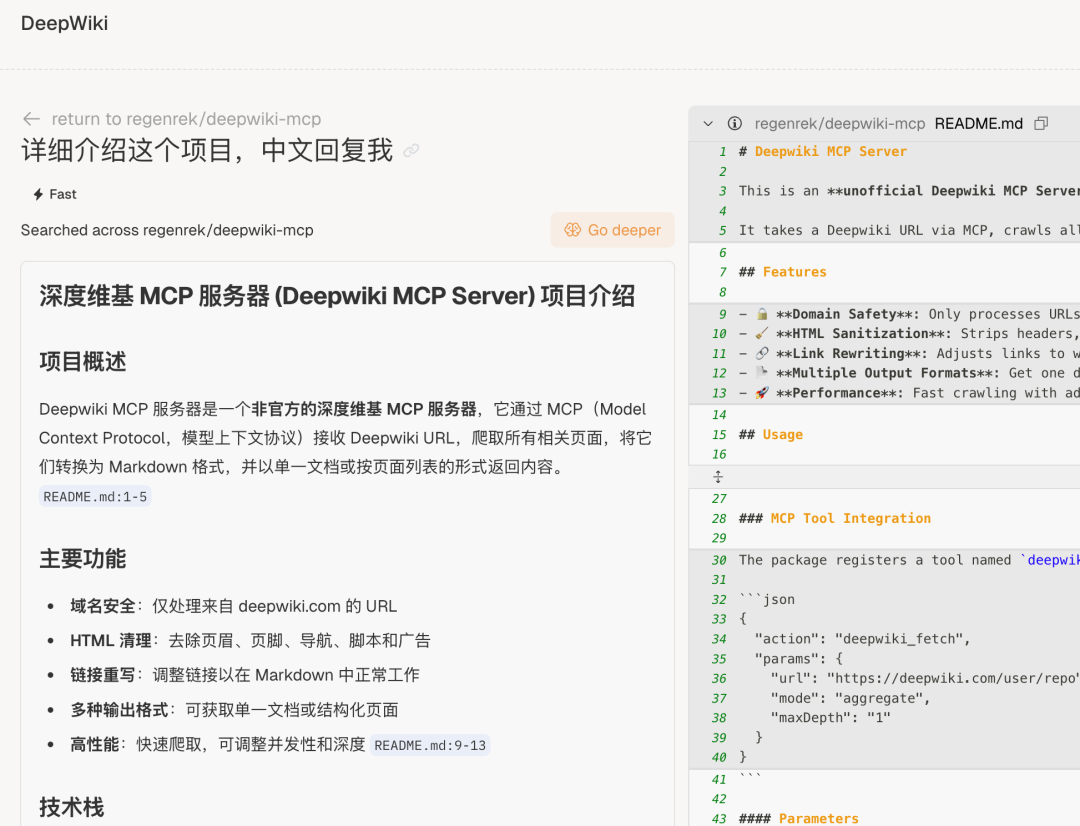Click the HTML Sanitization code line
This screenshot has height=826, width=1080.
909,334
